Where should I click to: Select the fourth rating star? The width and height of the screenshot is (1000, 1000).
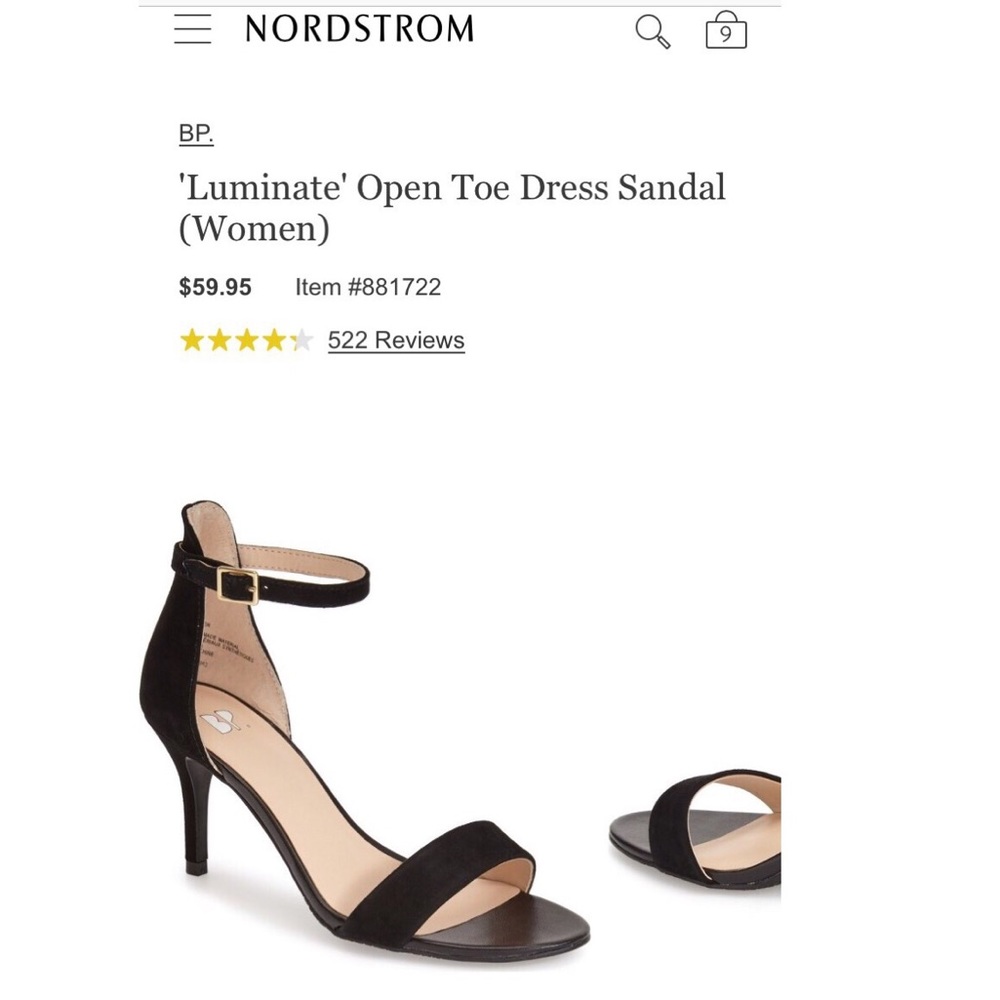coord(274,340)
